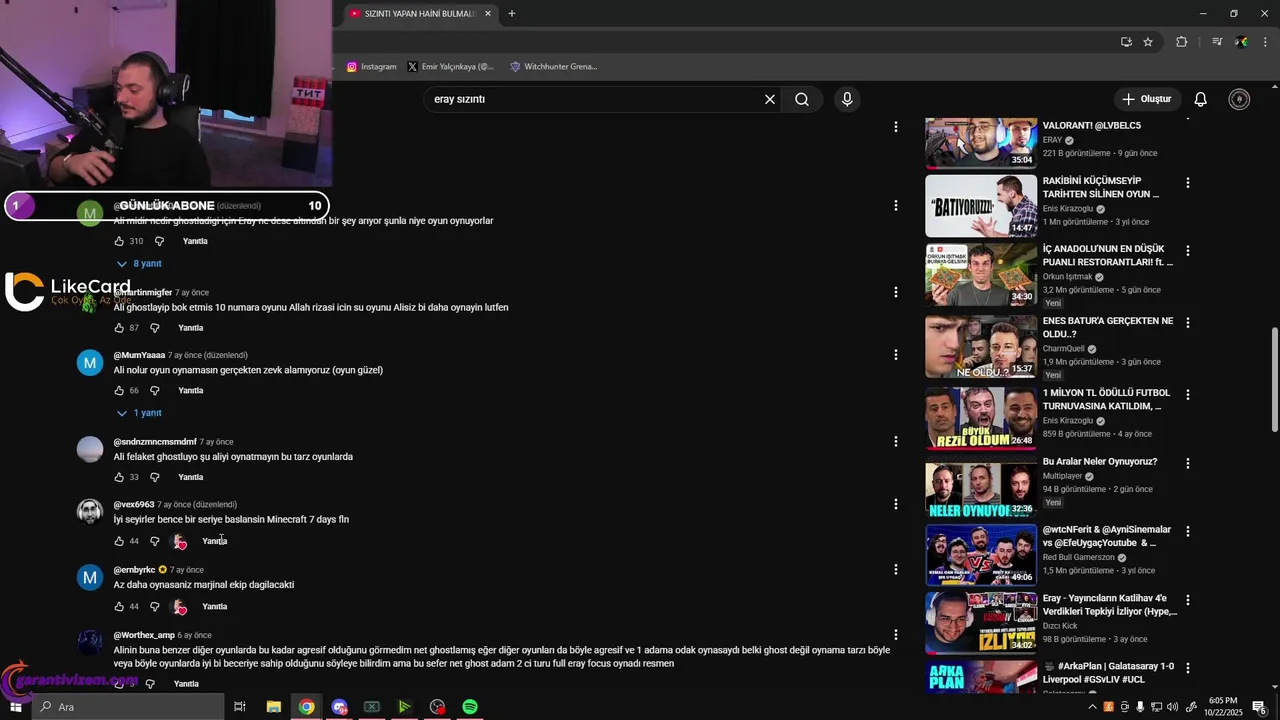Open three-dot menu for 'ENES BATUR'A GERÇEKTEN NE OLDU' video
The height and width of the screenshot is (720, 1280).
1188,323
